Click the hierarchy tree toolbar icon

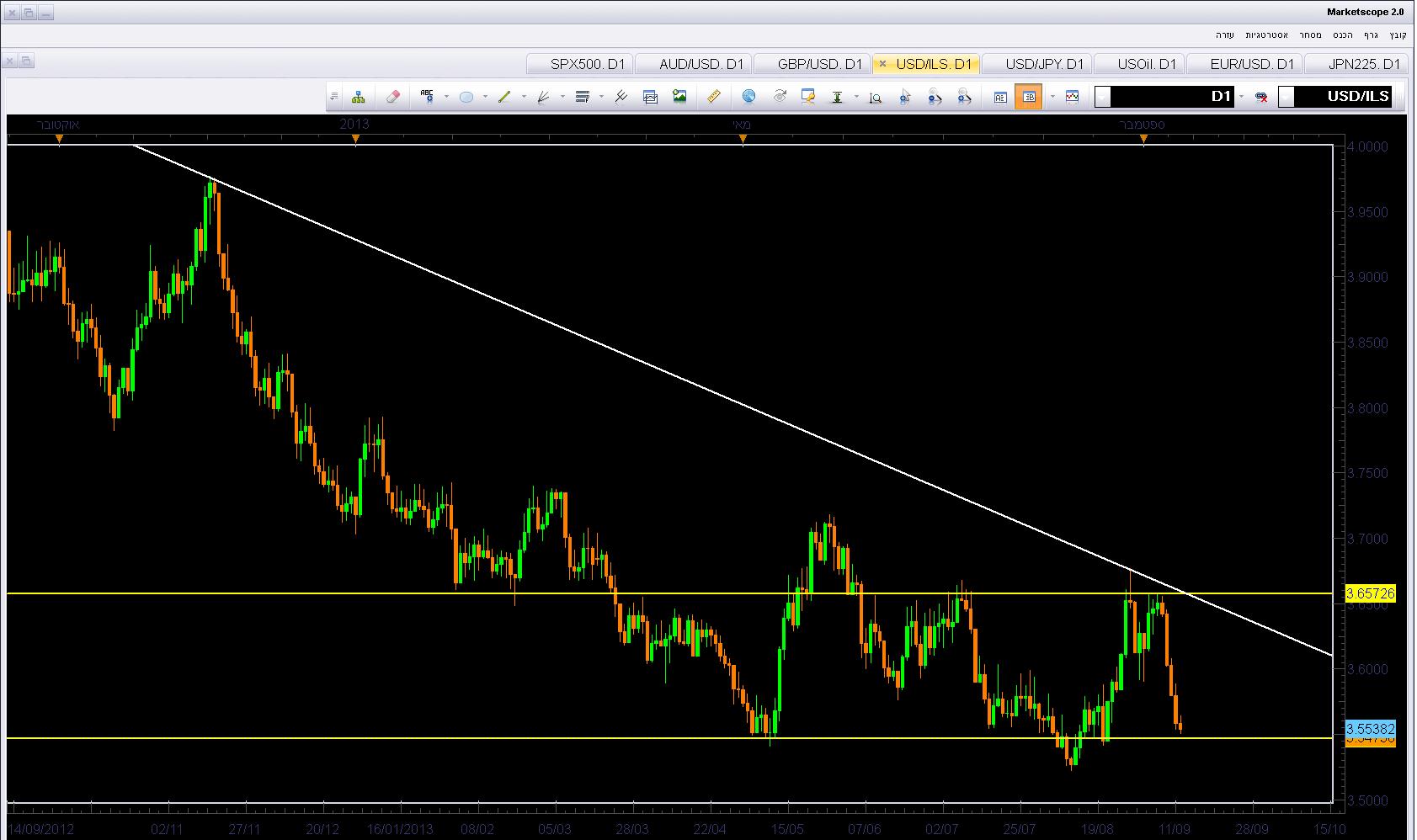click(x=359, y=97)
